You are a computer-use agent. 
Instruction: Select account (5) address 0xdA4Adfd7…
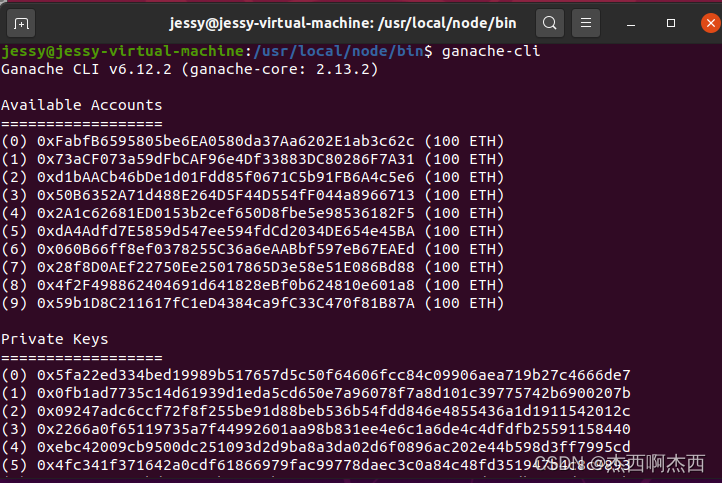pyautogui.click(x=226, y=231)
